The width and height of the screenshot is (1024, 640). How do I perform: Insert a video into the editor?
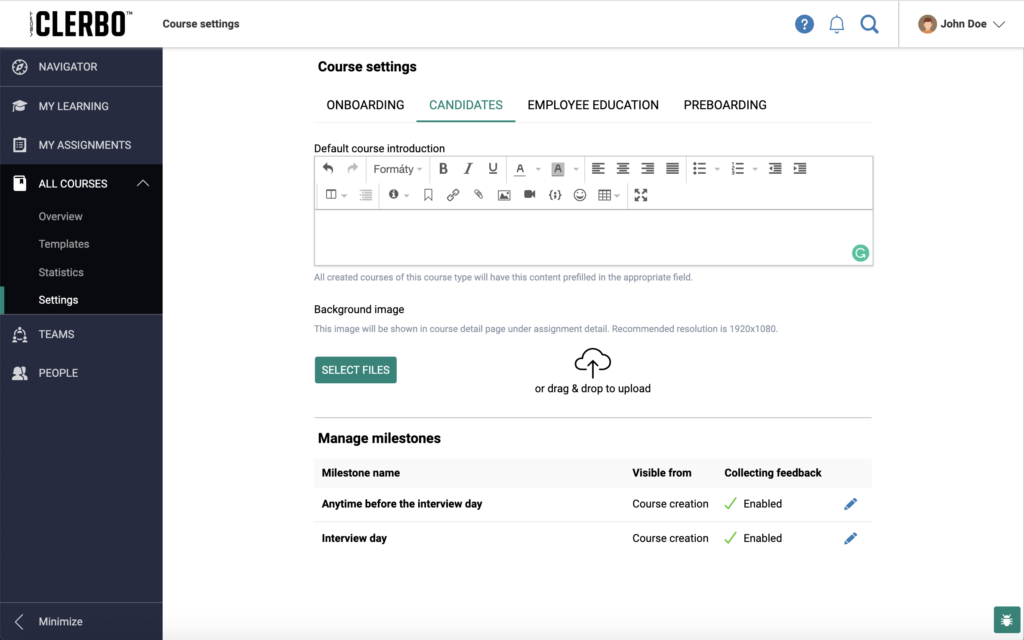click(530, 195)
